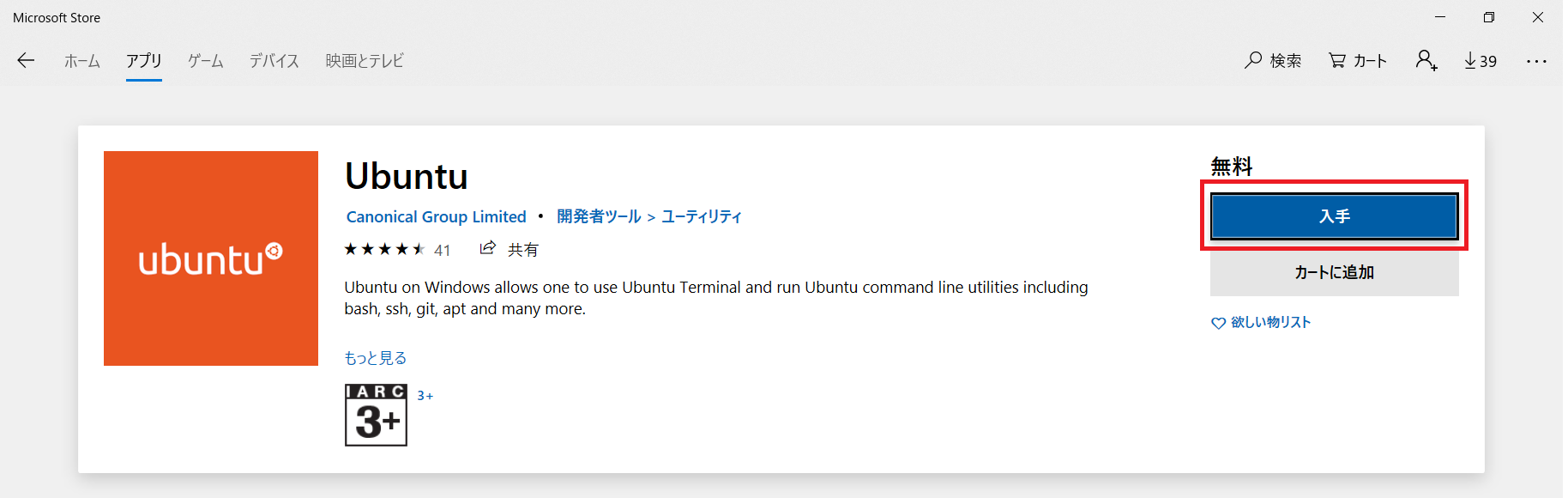Open the 映画とテレビ tab
Viewport: 1568px width, 498px height.
click(365, 61)
